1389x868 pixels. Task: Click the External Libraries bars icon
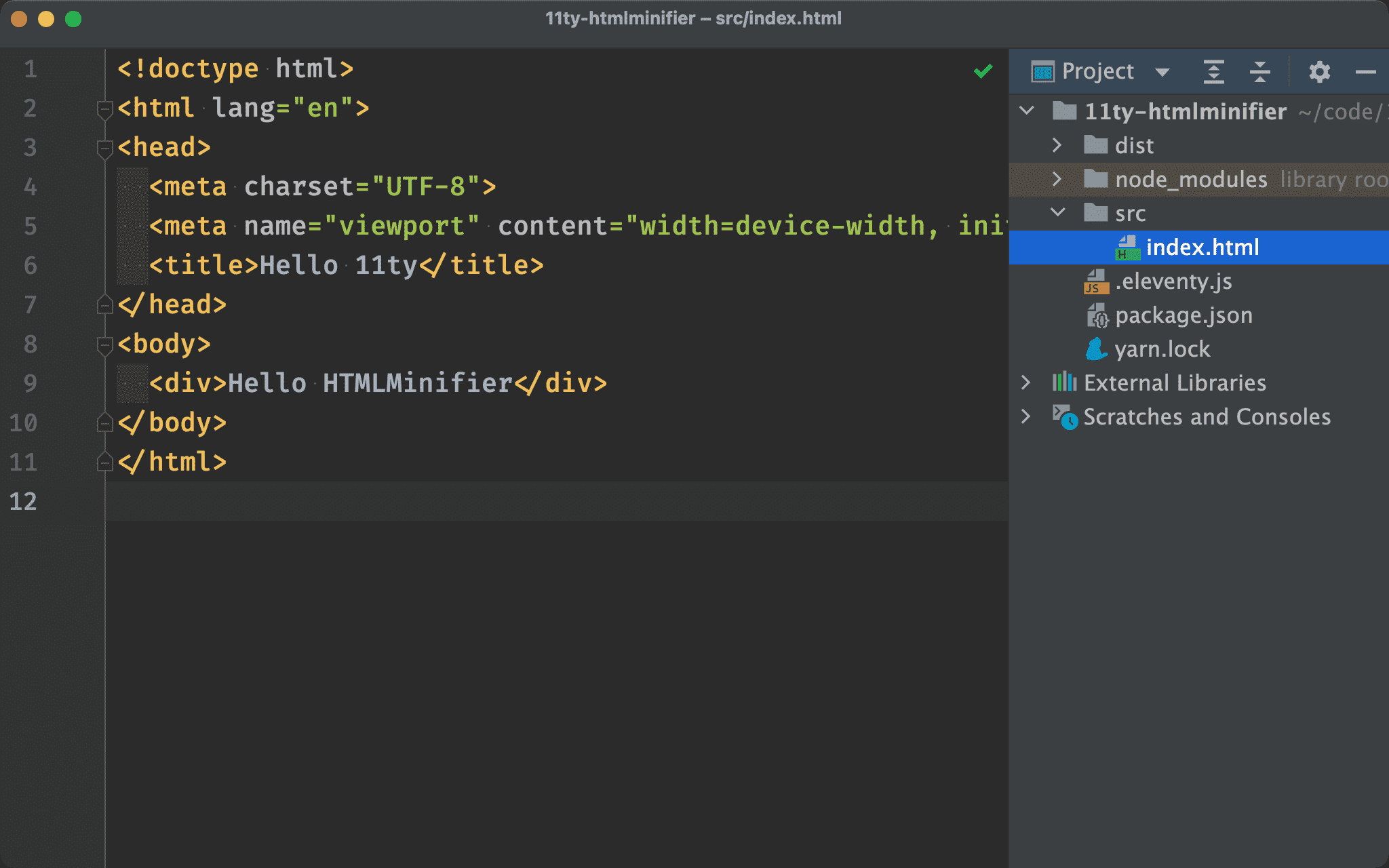tap(1064, 382)
